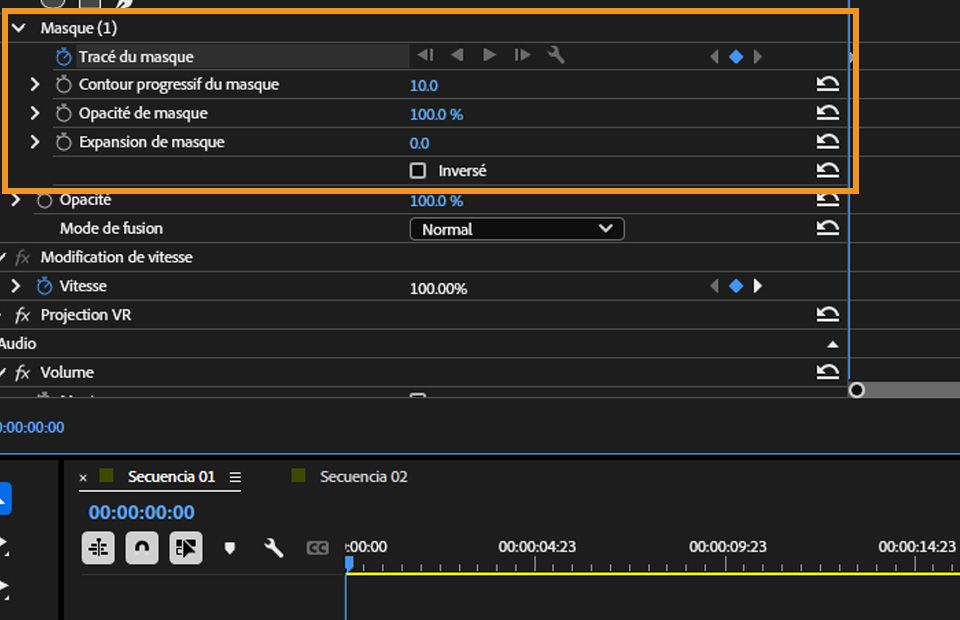Viewport: 960px width, 620px height.
Task: Toggle fx for Volume effect
Action: [x=23, y=372]
